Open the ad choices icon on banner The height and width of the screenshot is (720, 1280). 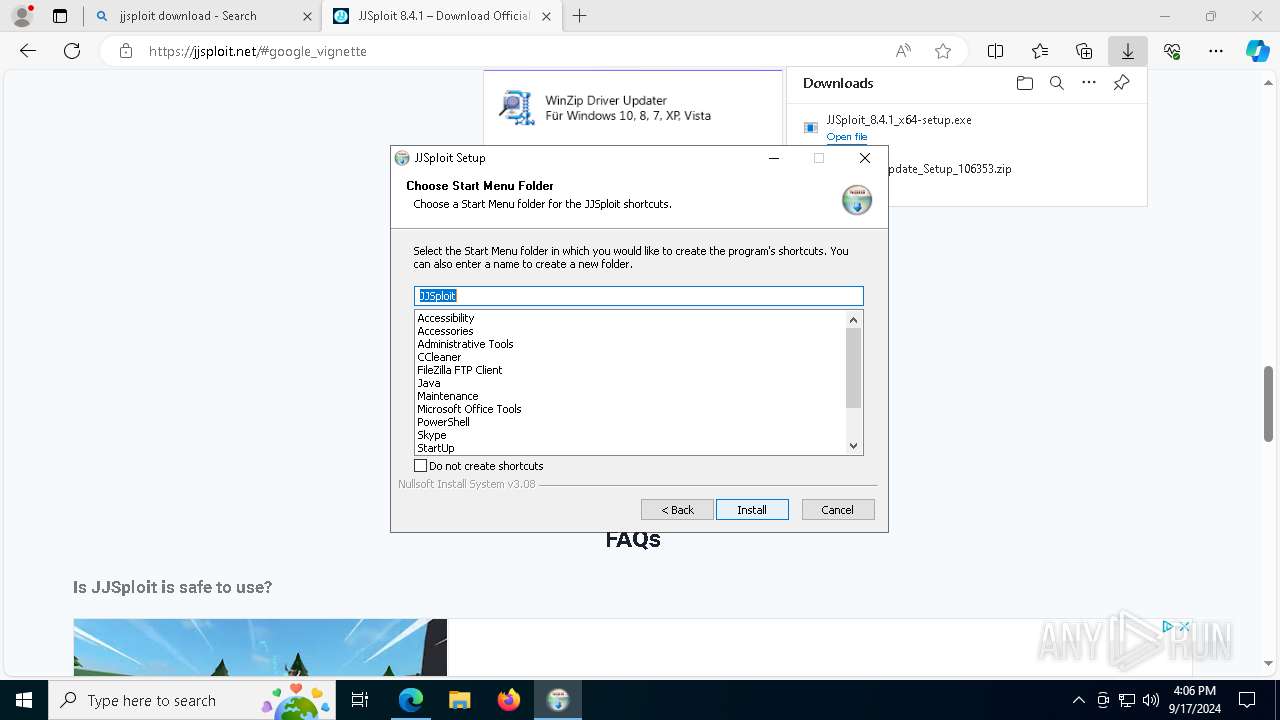[x=1167, y=627]
